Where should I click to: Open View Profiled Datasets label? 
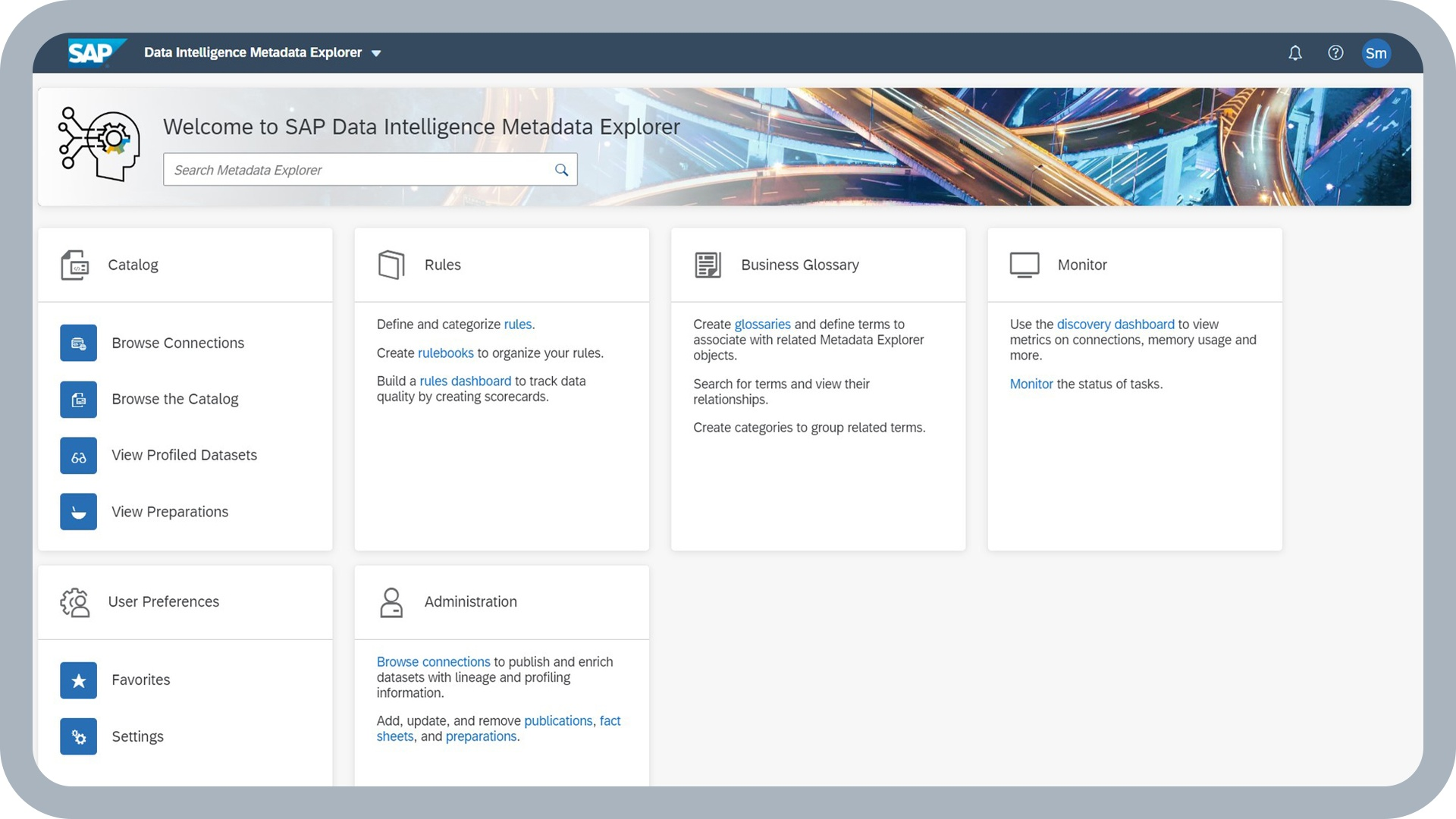(184, 456)
